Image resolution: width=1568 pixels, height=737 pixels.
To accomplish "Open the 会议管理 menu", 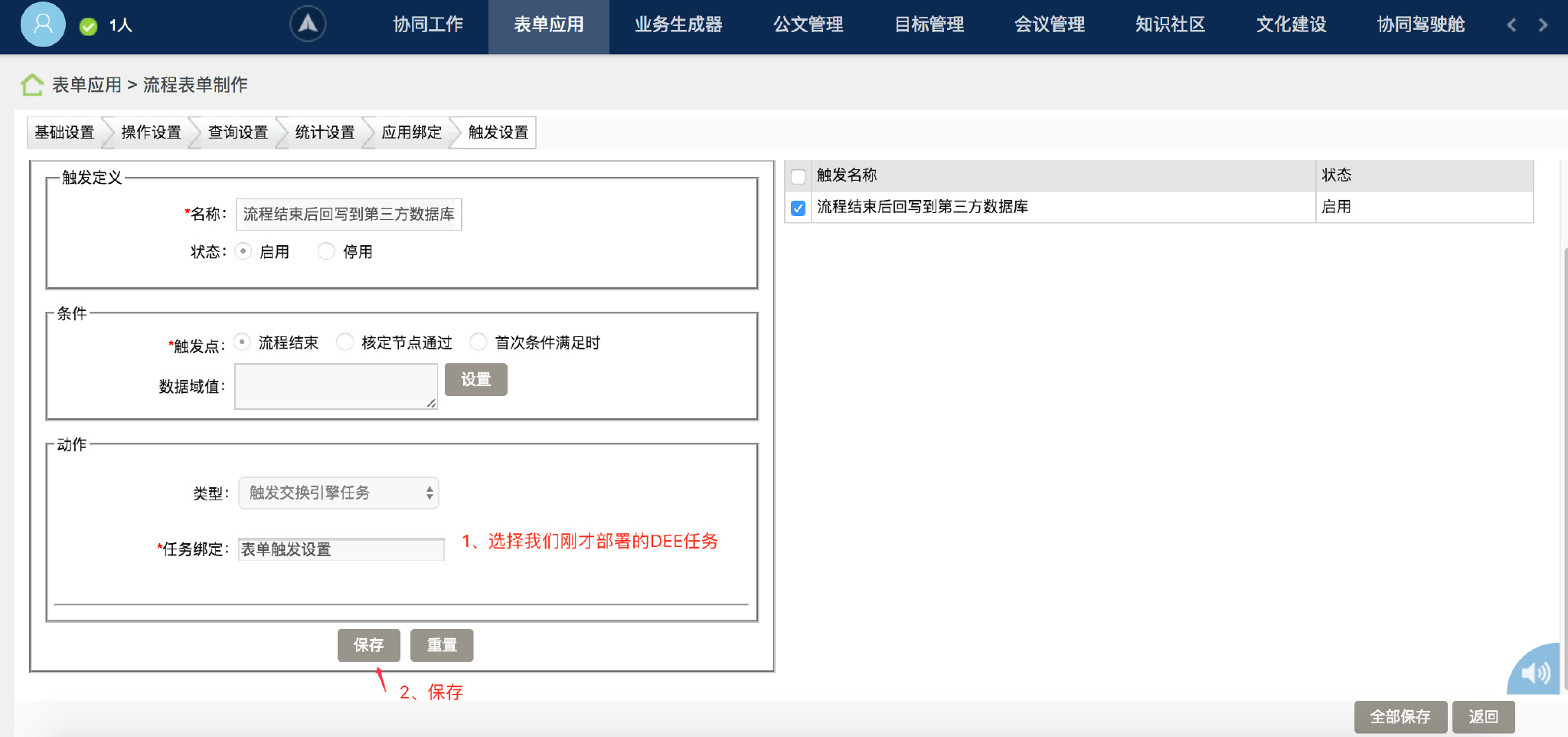I will 1050,24.
